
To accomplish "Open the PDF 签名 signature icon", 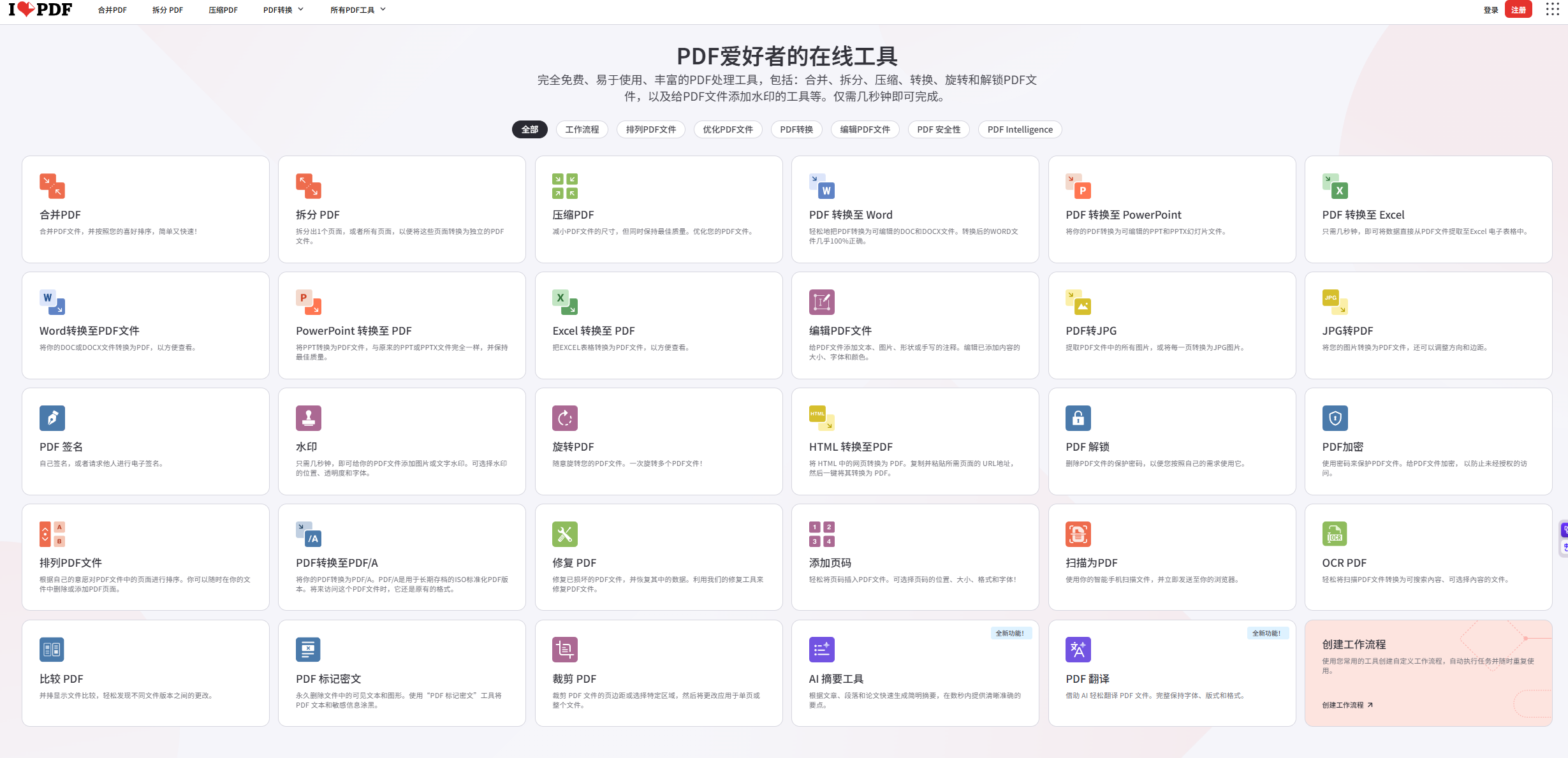I will pyautogui.click(x=52, y=418).
